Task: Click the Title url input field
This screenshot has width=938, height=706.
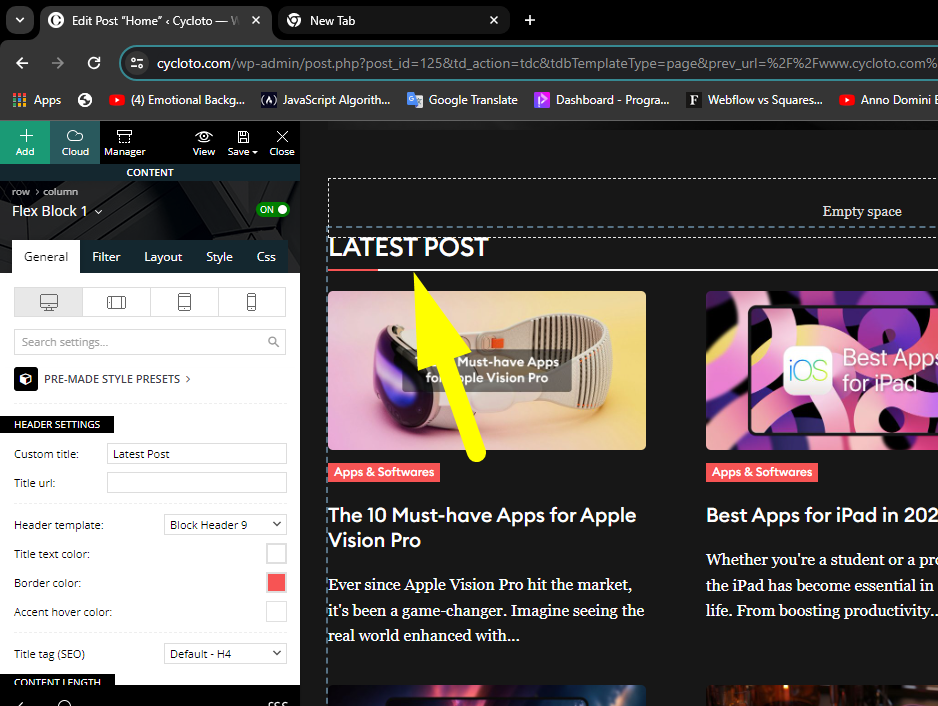Action: 197,482
